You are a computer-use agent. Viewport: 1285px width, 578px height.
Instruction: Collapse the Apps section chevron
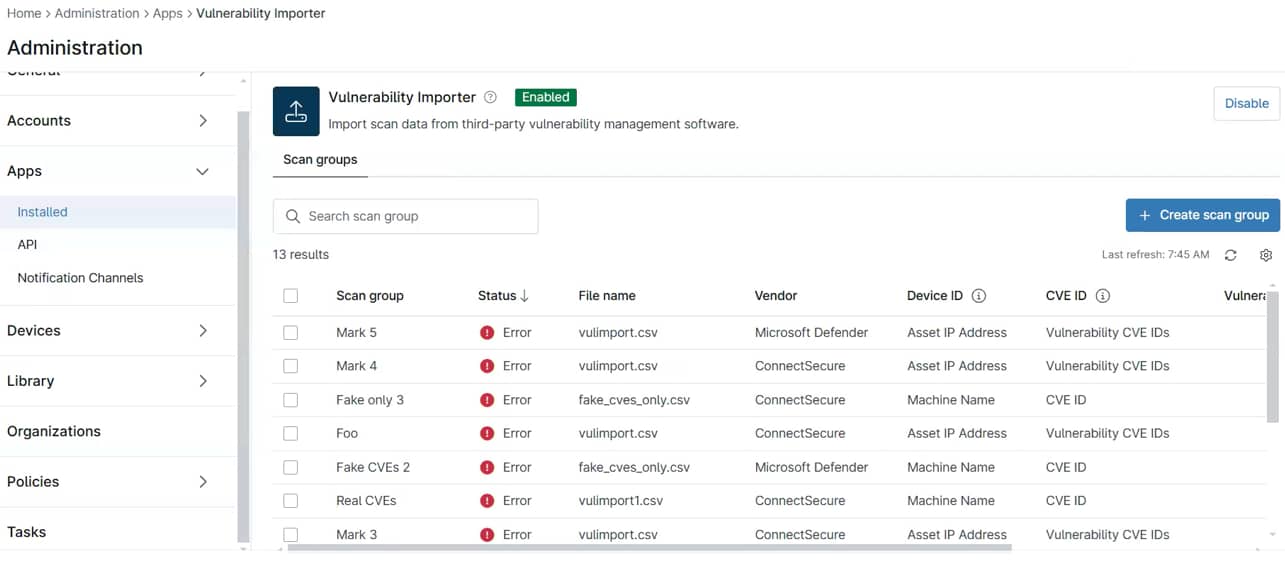(x=203, y=171)
